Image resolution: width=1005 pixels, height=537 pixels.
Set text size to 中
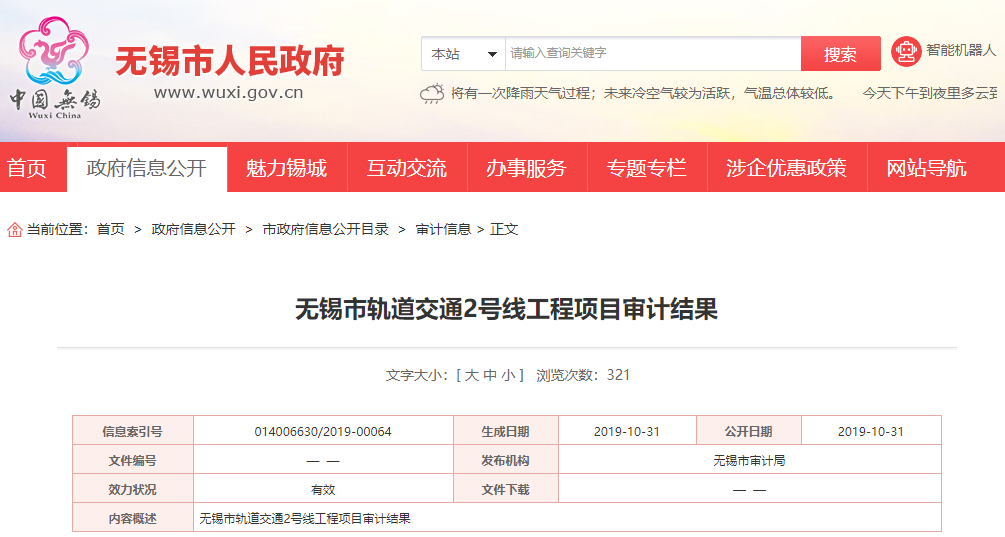(x=490, y=375)
